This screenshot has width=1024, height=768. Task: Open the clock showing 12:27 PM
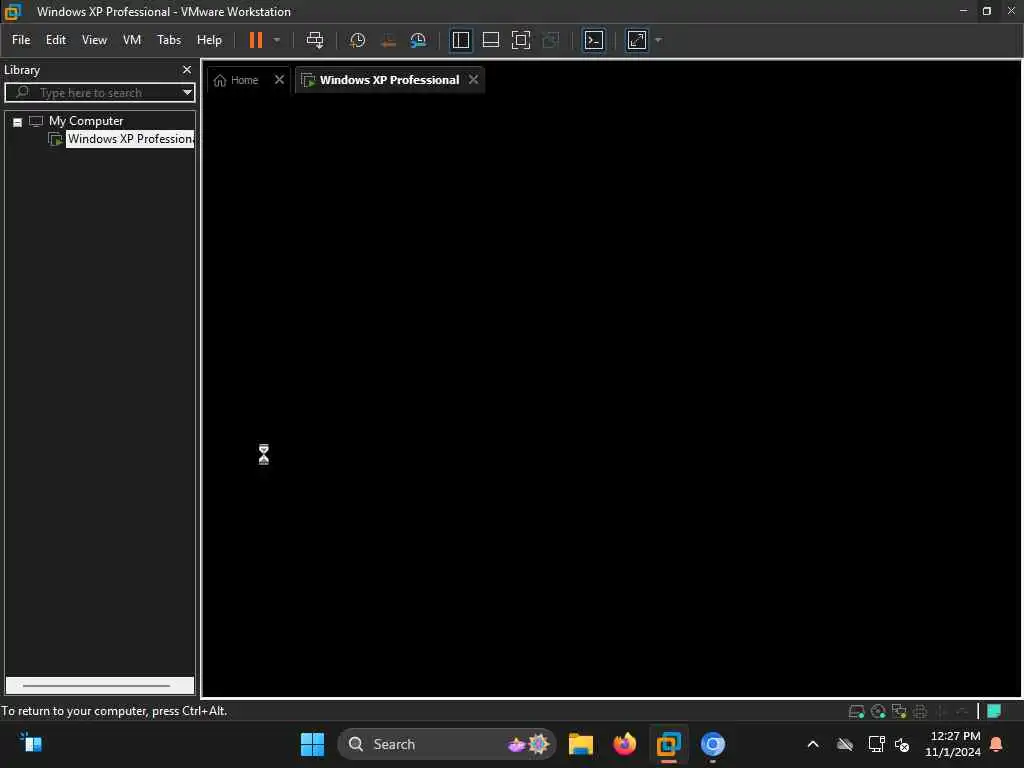953,744
